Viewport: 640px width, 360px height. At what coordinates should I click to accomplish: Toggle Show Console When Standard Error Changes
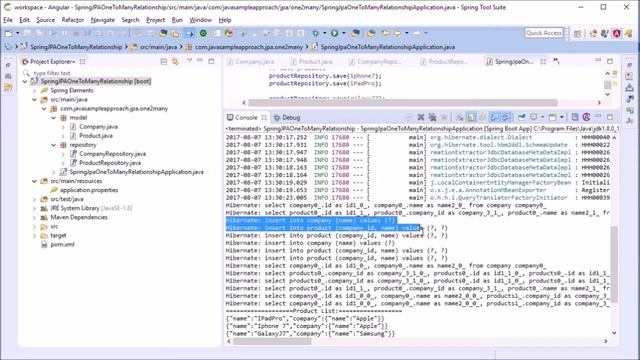point(507,118)
